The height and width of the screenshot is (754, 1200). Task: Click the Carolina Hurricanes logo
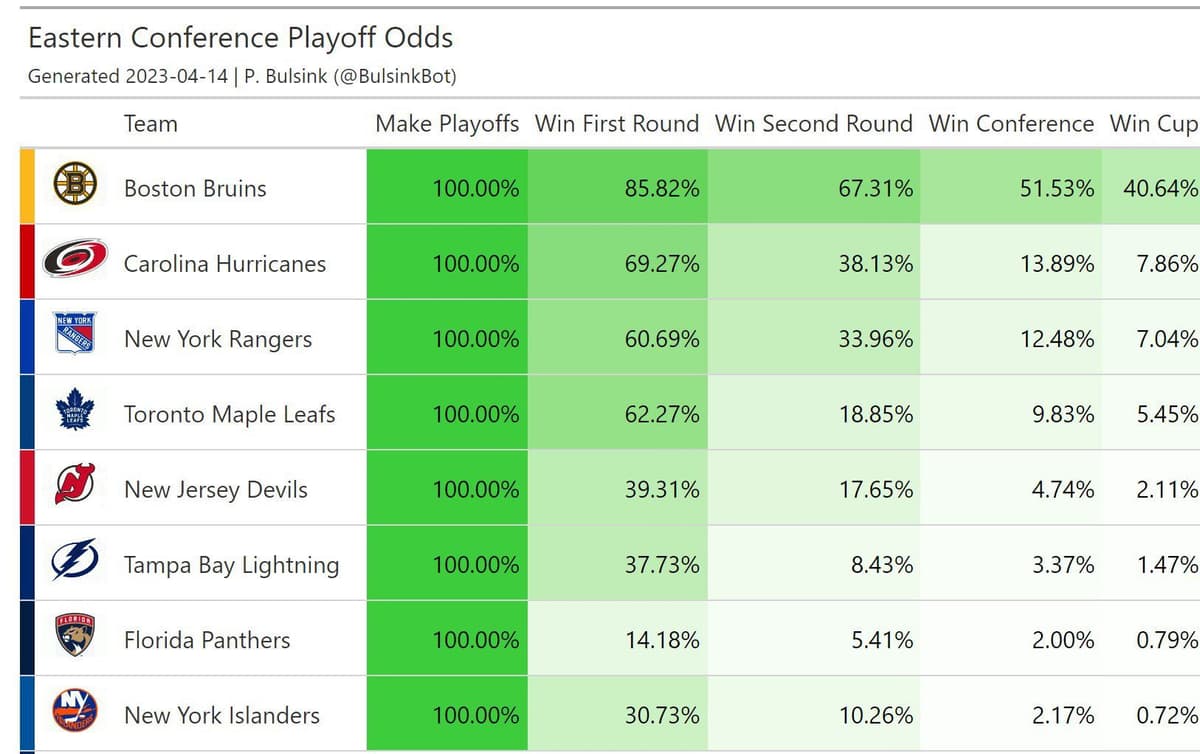(75, 261)
